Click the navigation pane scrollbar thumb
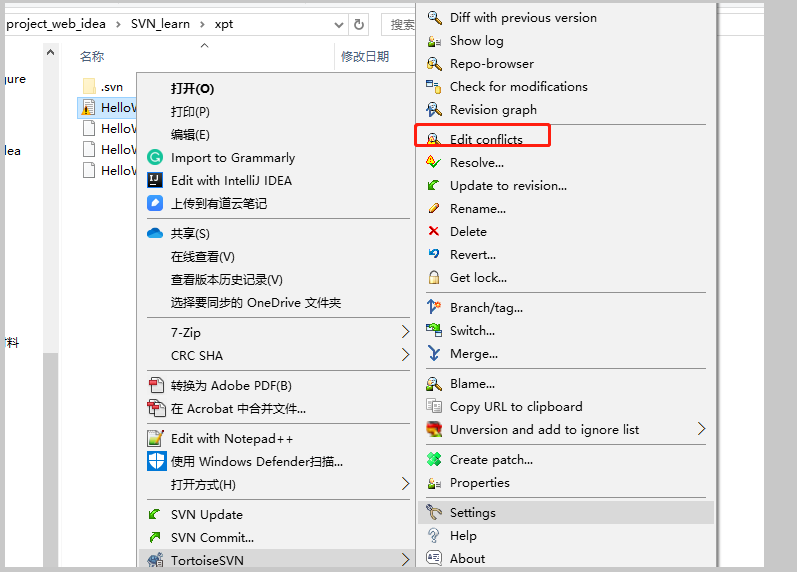Viewport: 797px width, 572px height. pos(50,459)
